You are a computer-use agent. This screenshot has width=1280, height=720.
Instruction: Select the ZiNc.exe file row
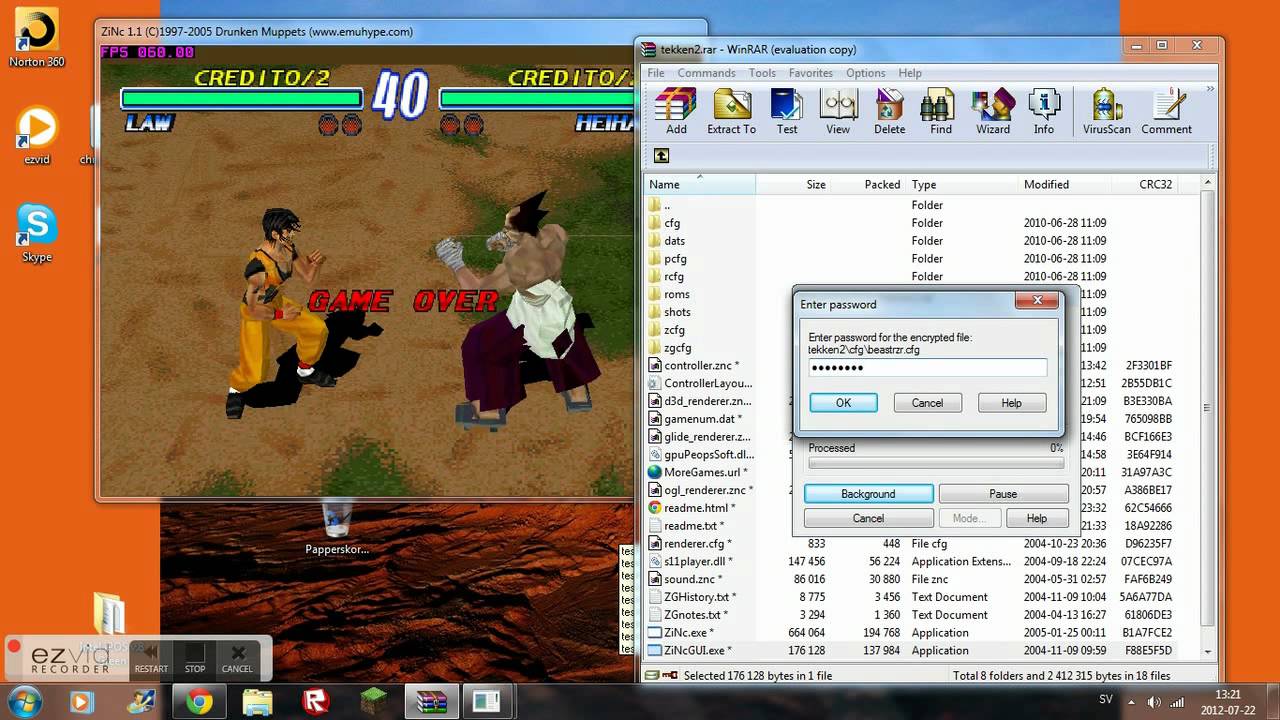coord(921,633)
